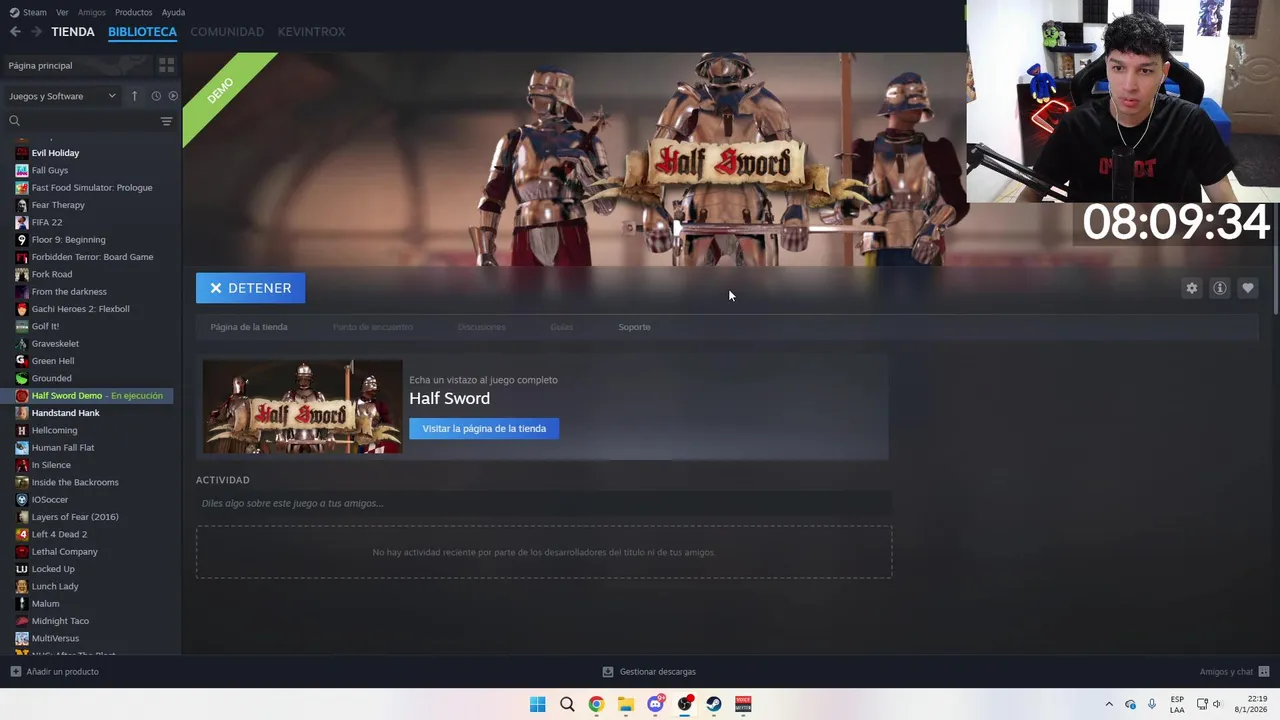1280x720 pixels.
Task: Click the microphone tray icon
Action: coord(1152,704)
